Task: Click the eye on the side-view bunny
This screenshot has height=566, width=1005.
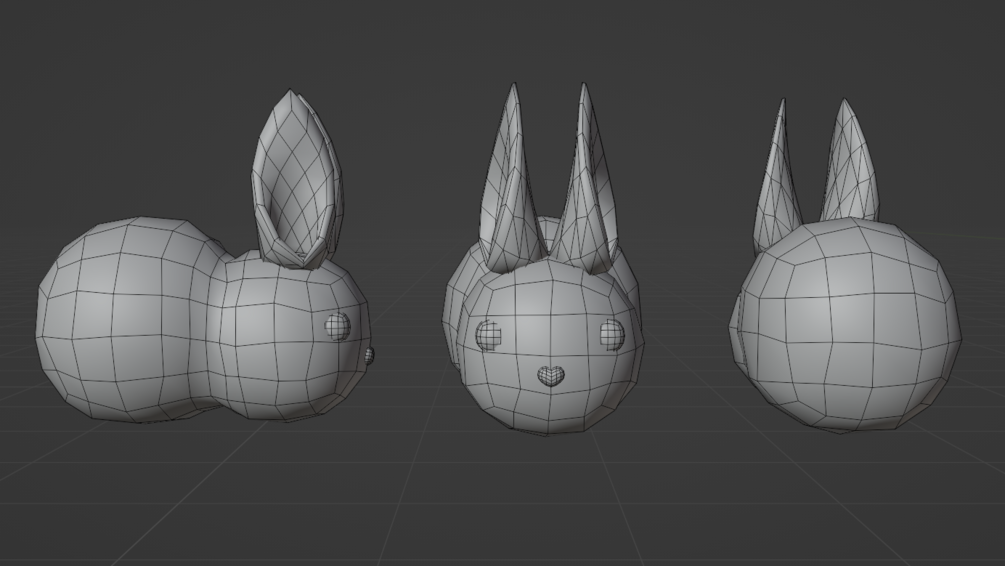Action: [x=338, y=326]
